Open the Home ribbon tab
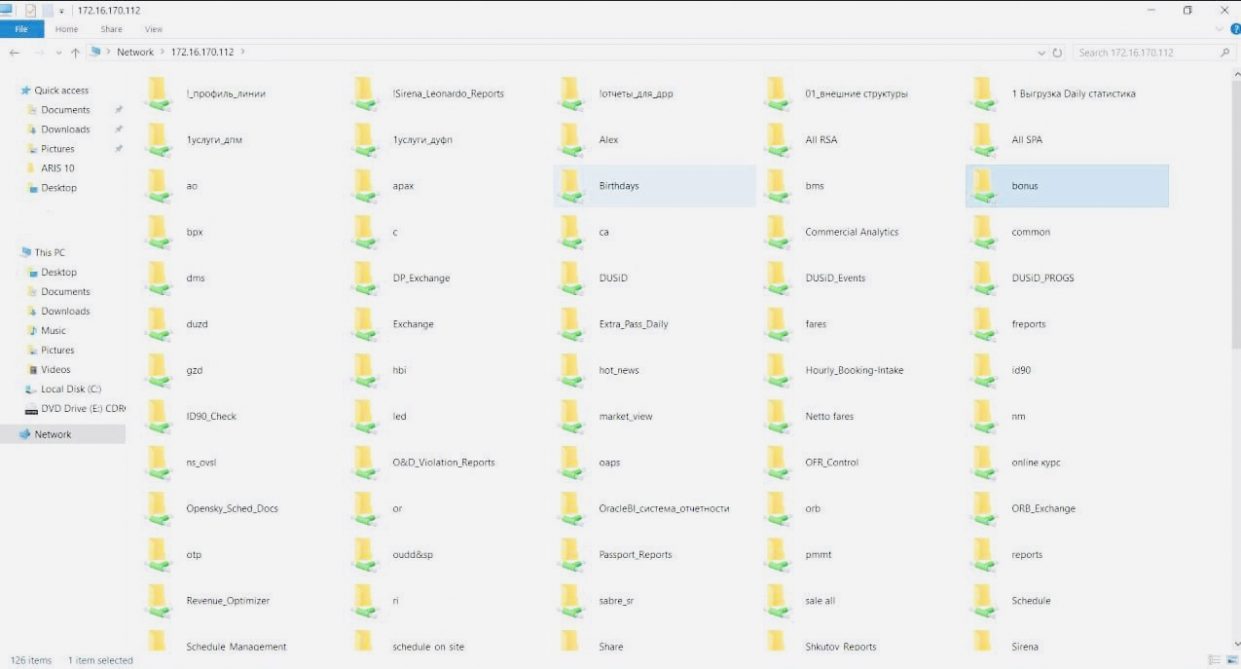This screenshot has width=1241, height=669. pos(66,30)
